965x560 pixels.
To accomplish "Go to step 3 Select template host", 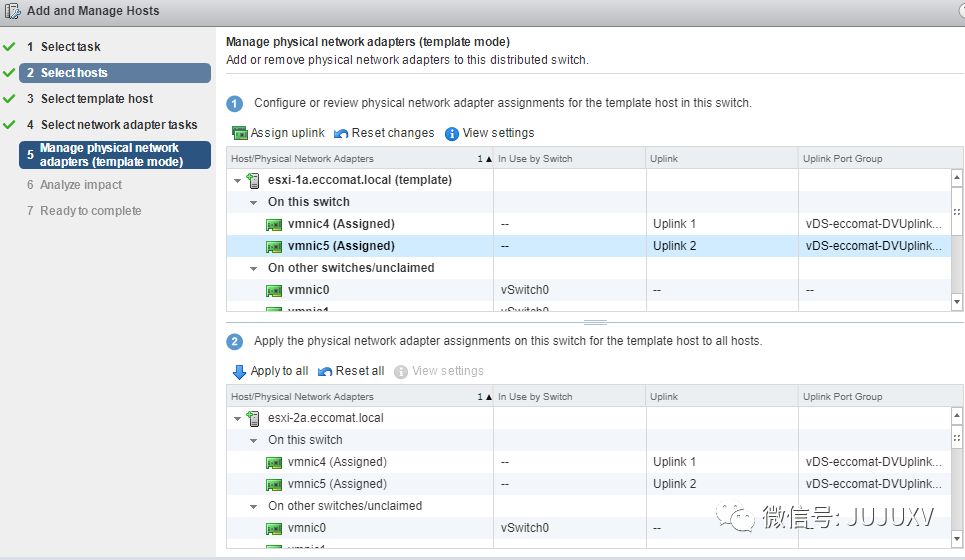I will pos(97,99).
